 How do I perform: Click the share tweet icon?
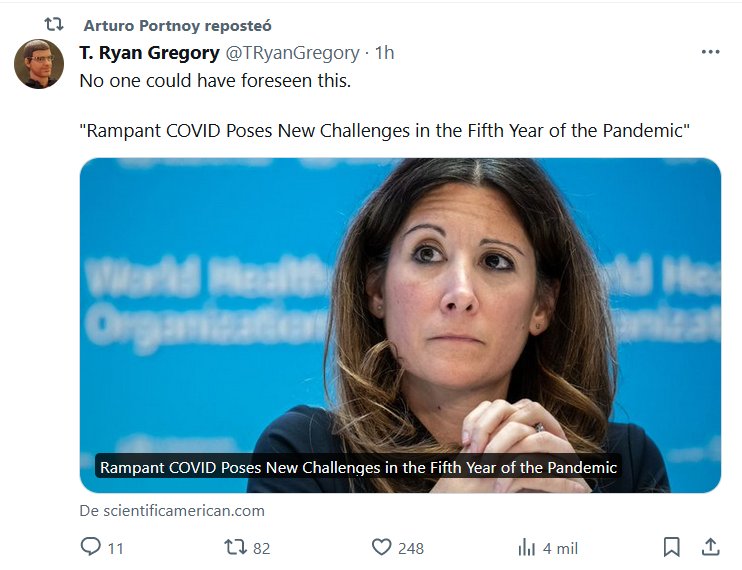pyautogui.click(x=710, y=547)
